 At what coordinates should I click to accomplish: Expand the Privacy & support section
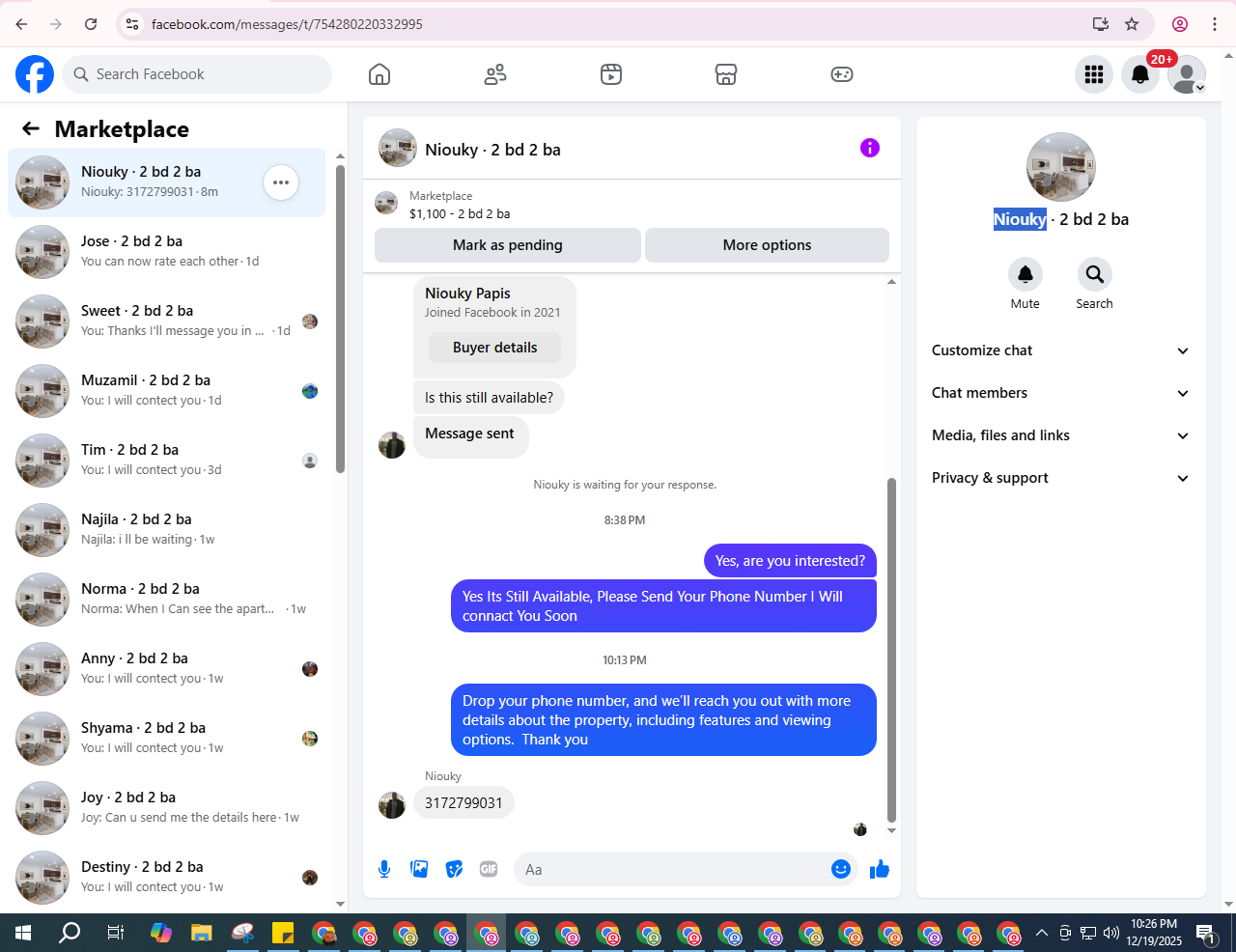click(1060, 478)
